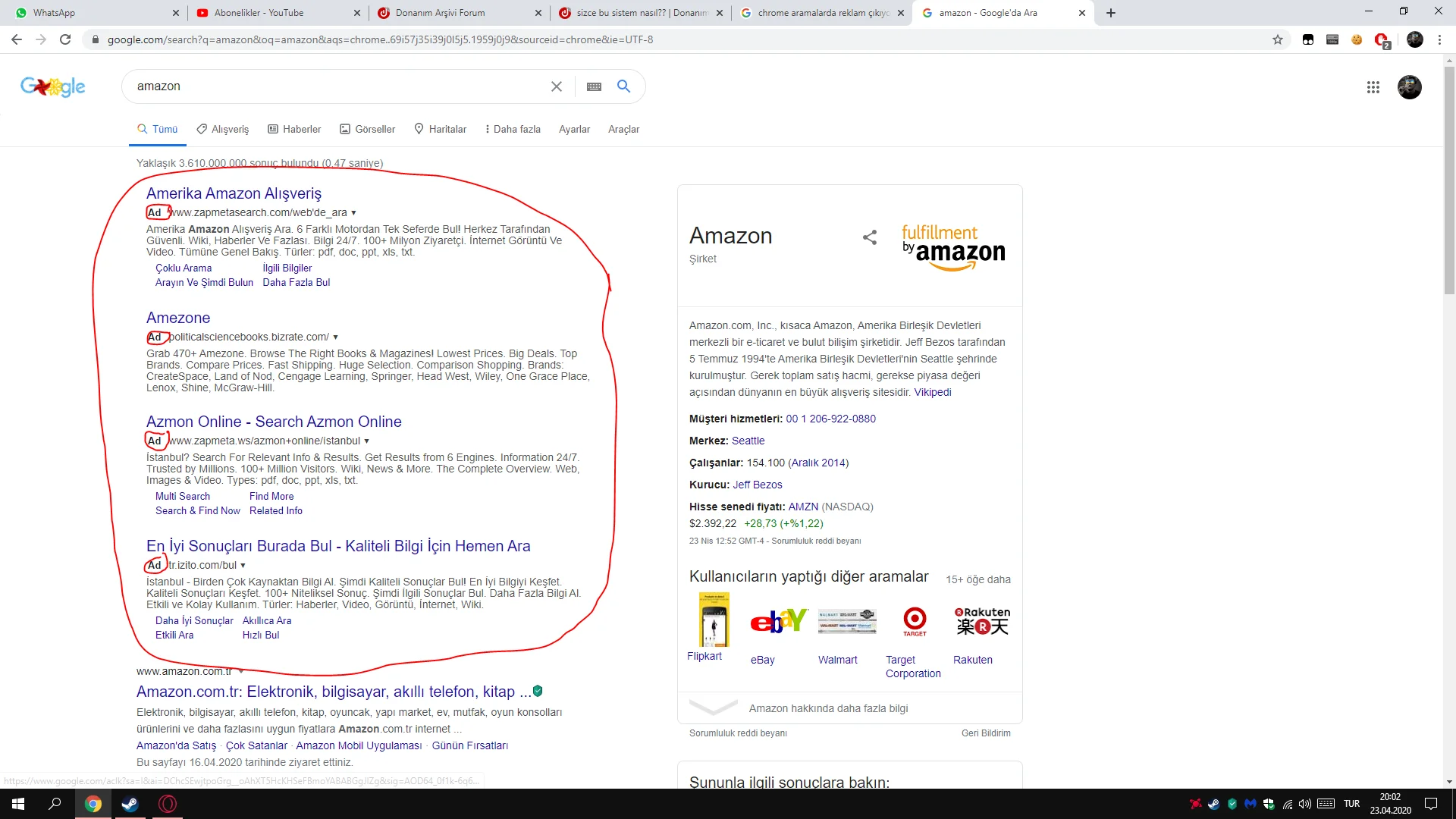Open the on-screen keyboard in search bar
The height and width of the screenshot is (819, 1456).
click(594, 86)
